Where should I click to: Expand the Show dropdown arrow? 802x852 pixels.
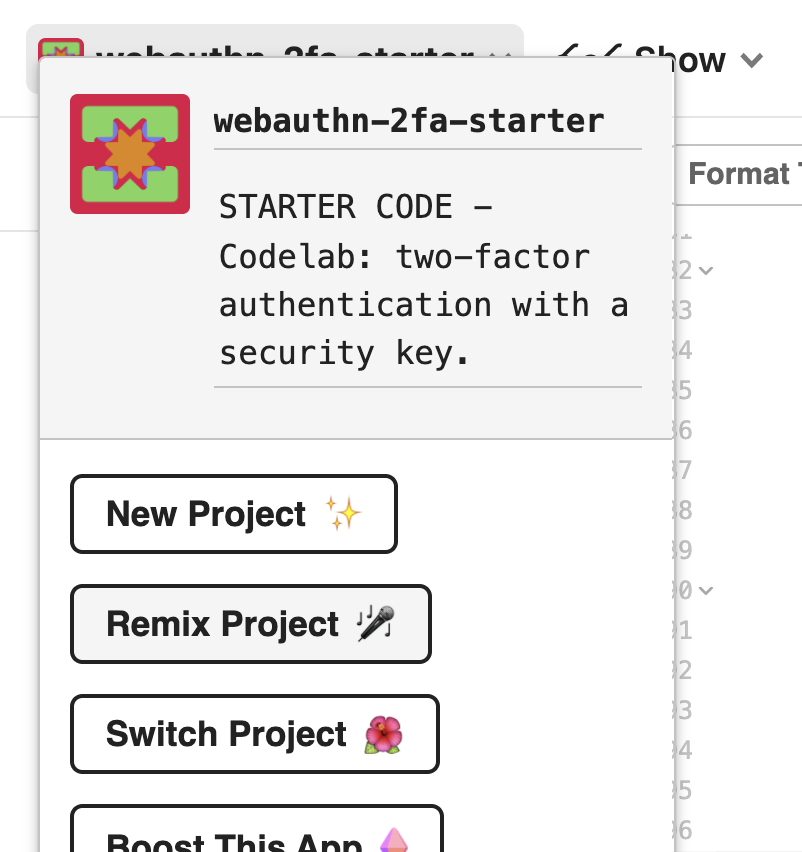(x=752, y=60)
